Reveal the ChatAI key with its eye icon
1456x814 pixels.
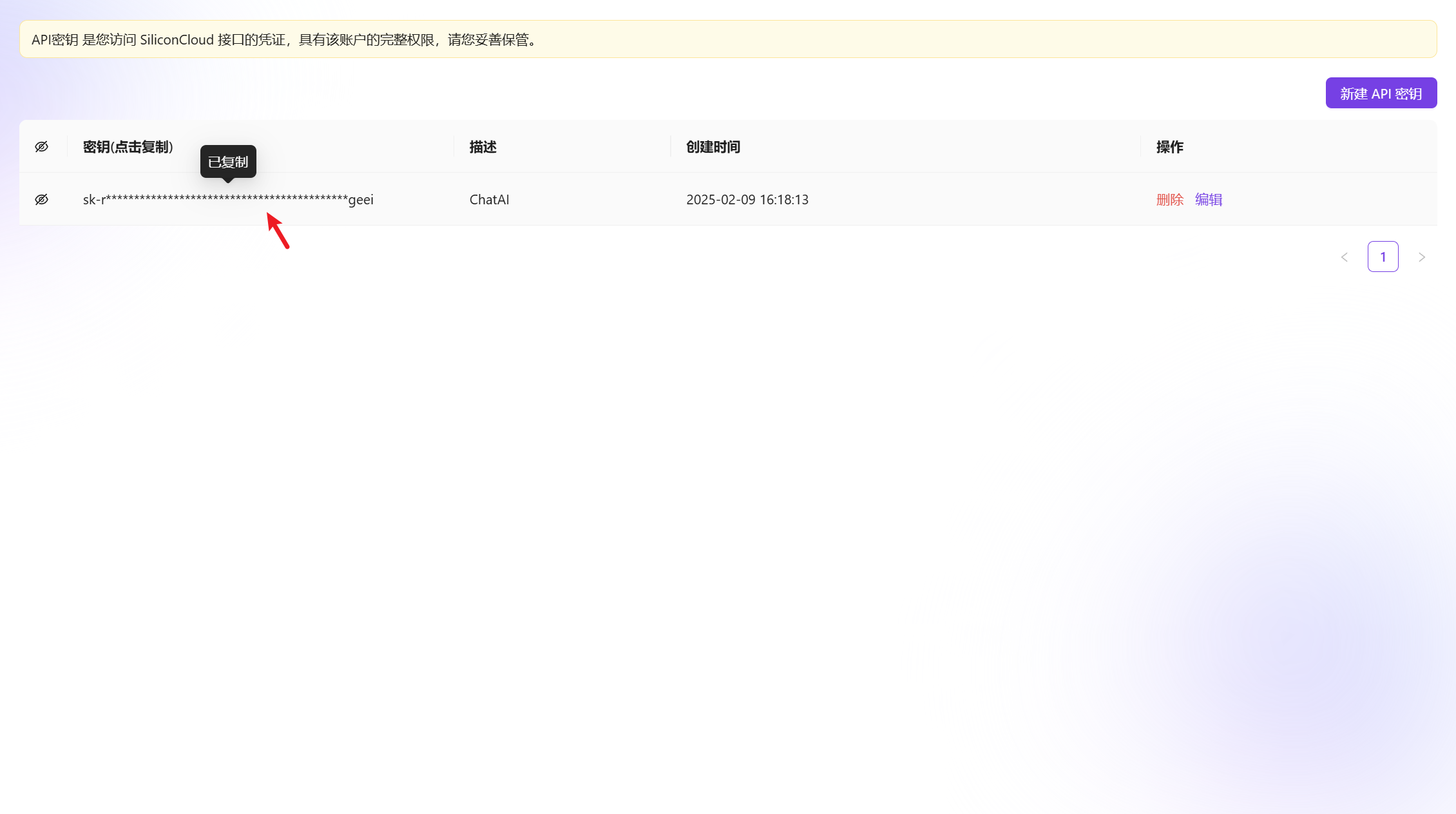41,200
